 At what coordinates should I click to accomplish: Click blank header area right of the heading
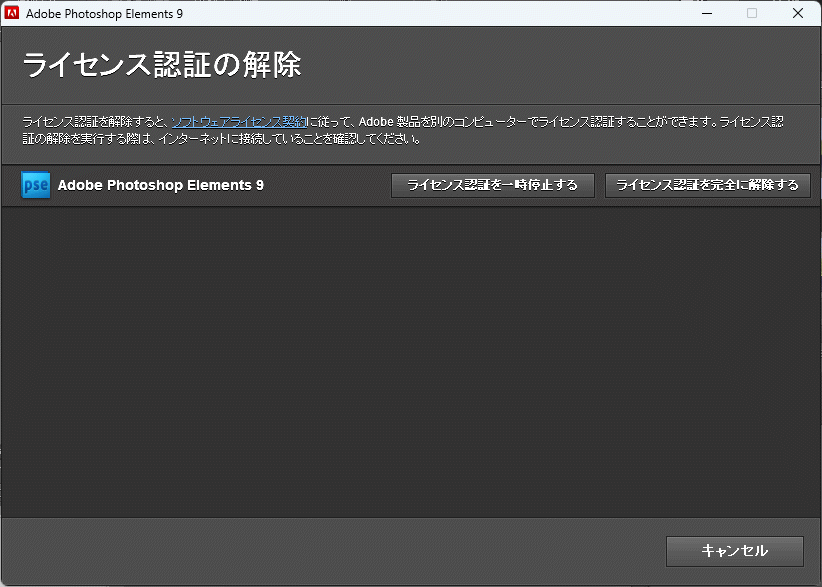coord(560,65)
